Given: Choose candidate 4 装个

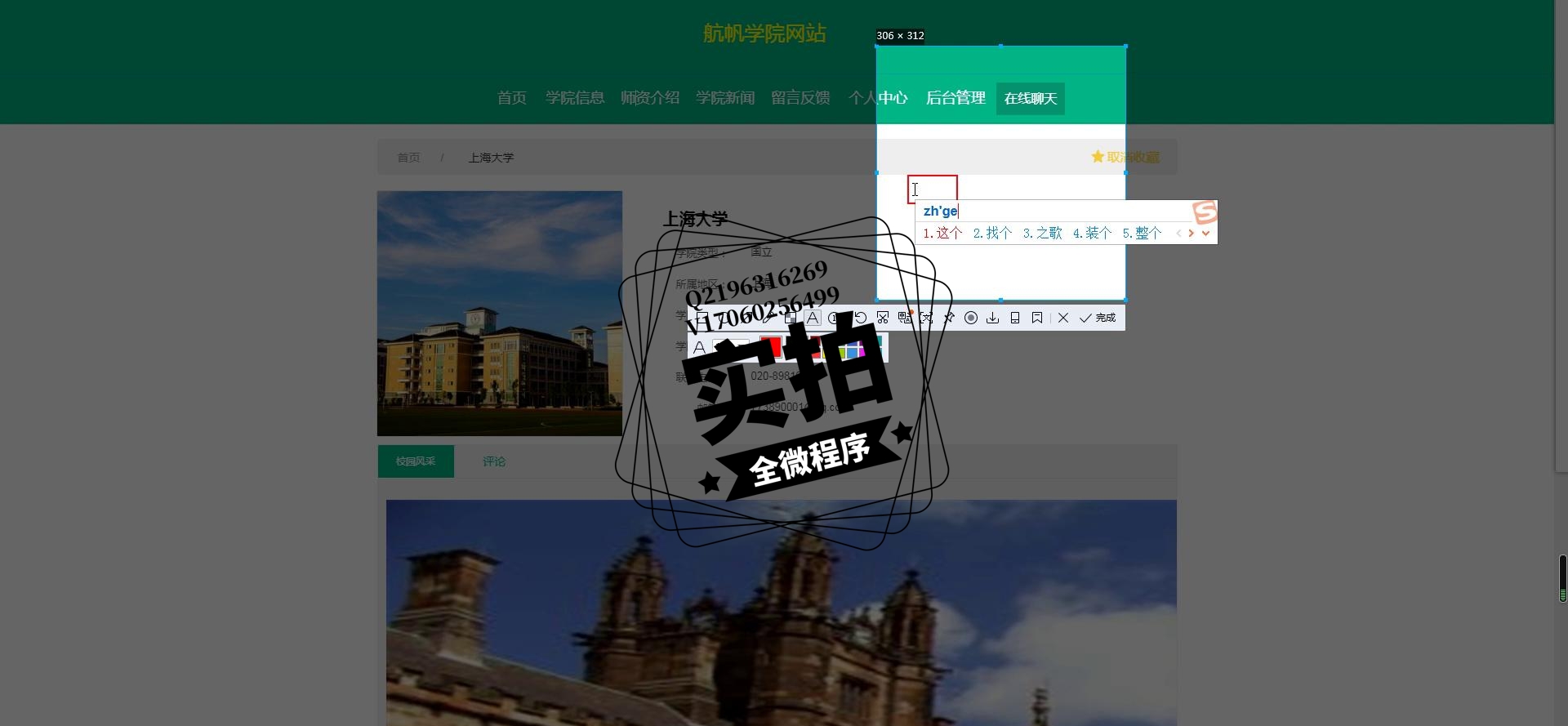Looking at the screenshot, I should coord(1092,234).
